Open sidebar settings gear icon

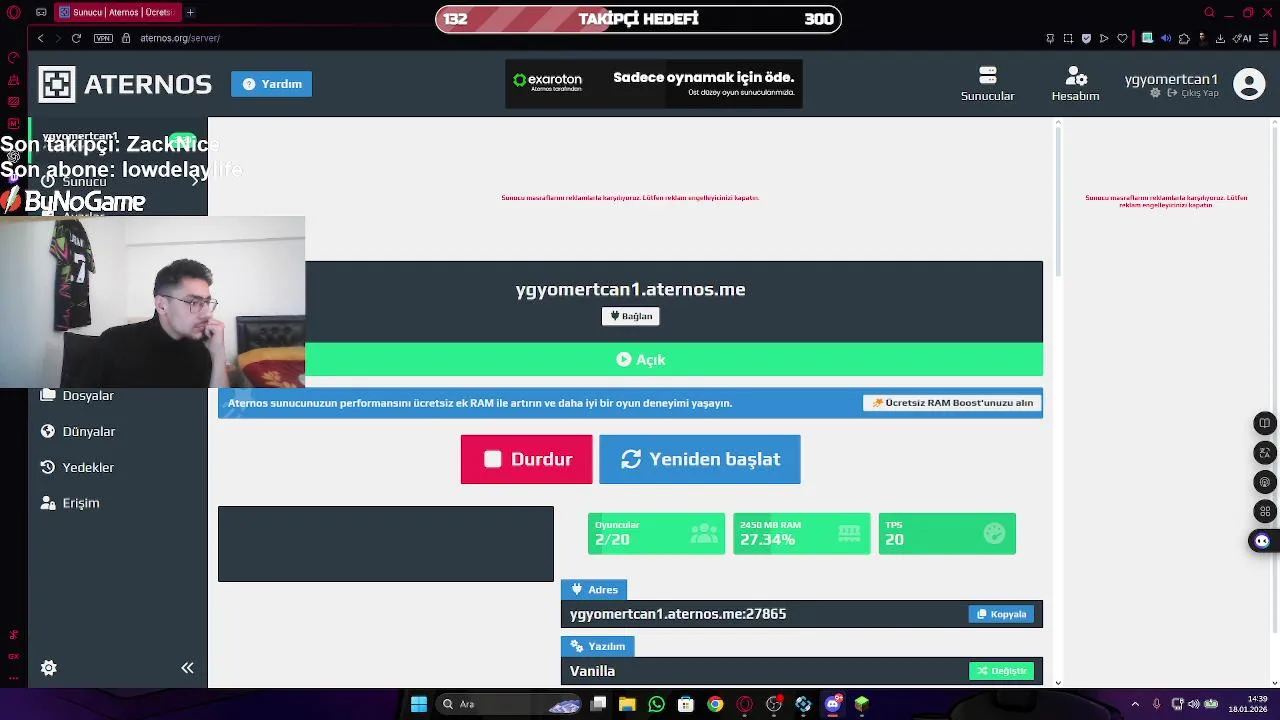click(x=48, y=668)
